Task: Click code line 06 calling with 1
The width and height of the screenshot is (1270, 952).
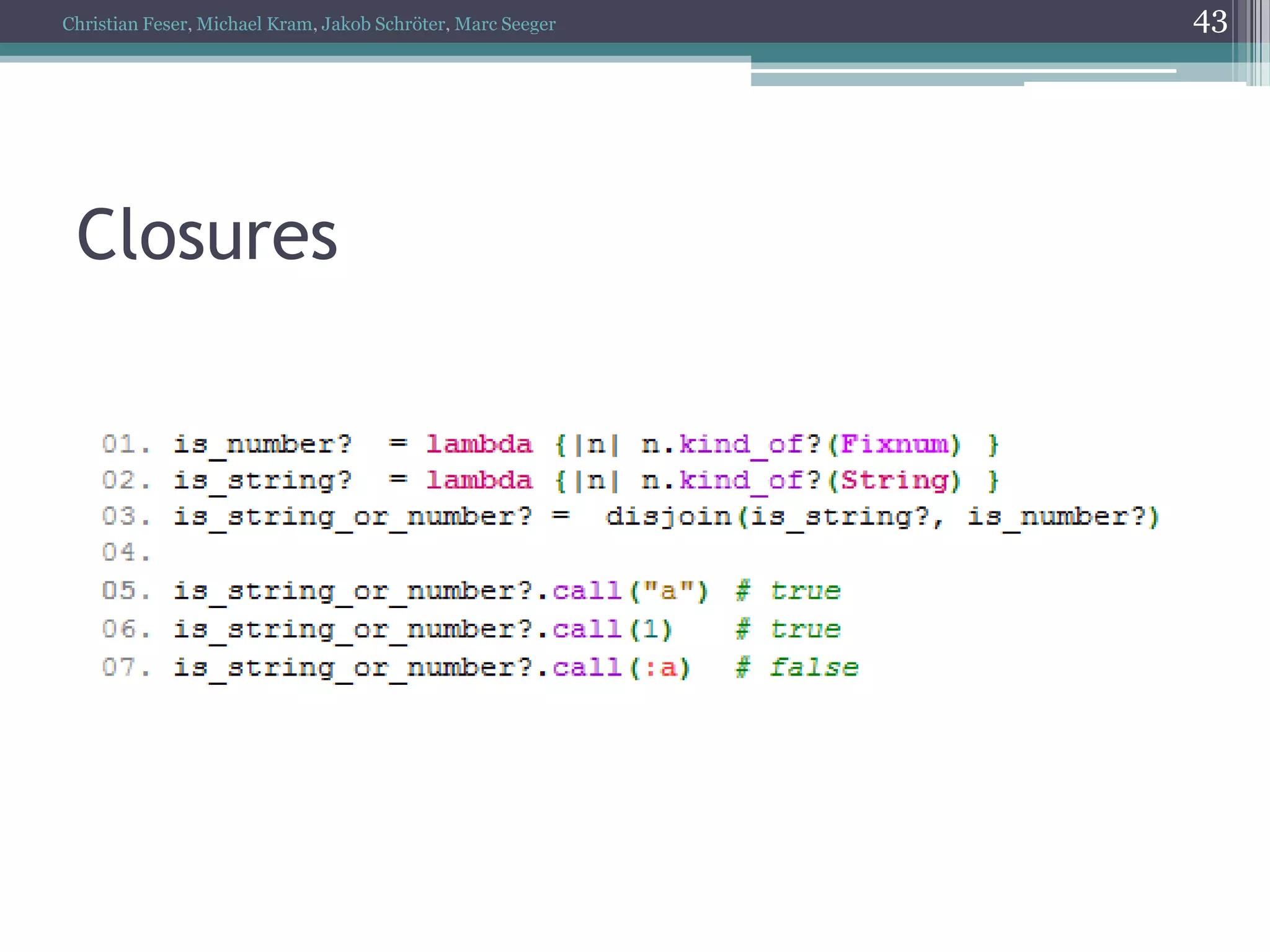Action: 471,629
